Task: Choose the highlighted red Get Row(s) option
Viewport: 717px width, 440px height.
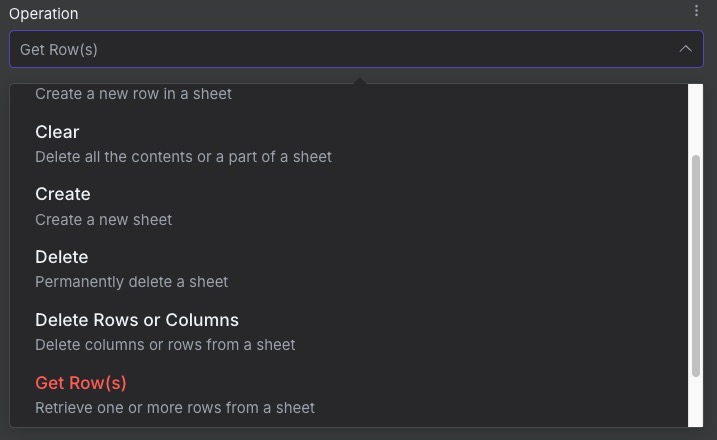Action: [81, 383]
